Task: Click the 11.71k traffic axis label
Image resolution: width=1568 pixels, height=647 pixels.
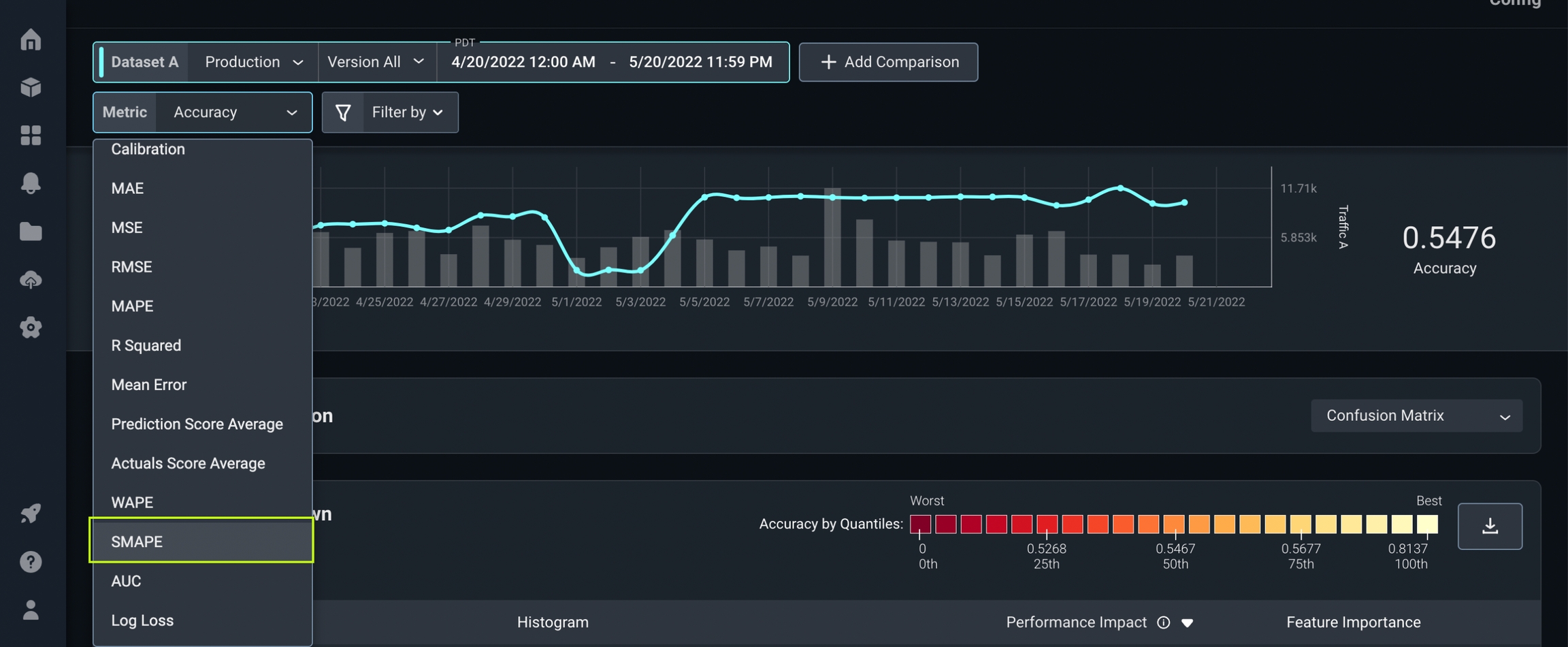Action: tap(1298, 189)
